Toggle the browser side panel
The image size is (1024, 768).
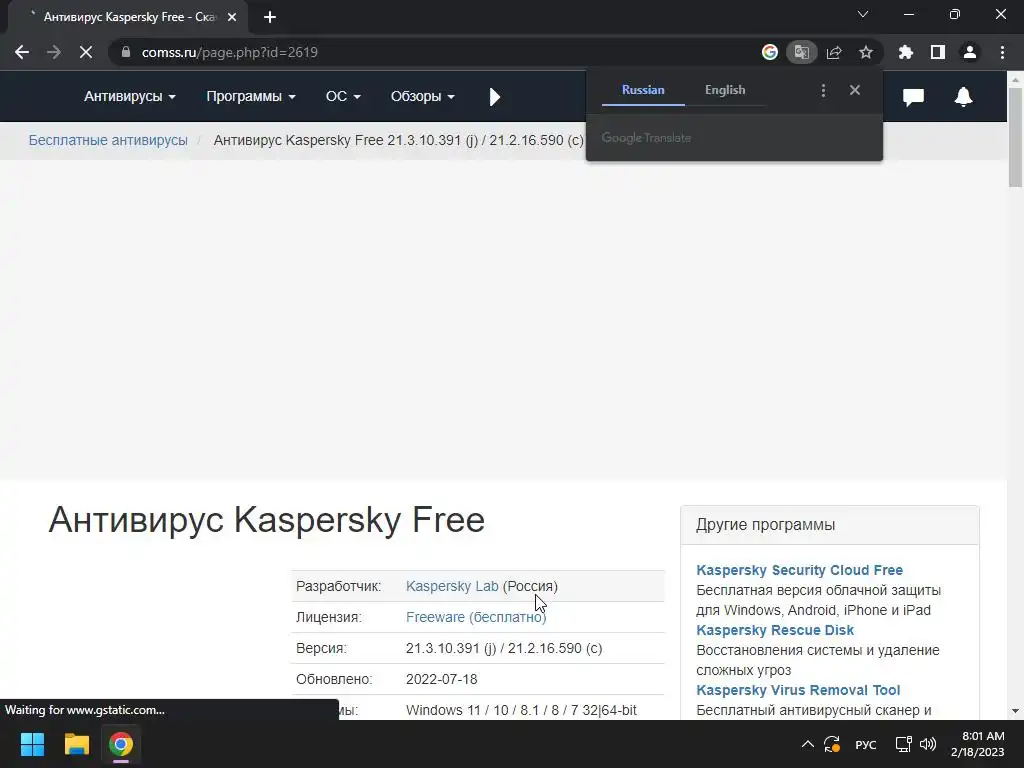(x=938, y=52)
